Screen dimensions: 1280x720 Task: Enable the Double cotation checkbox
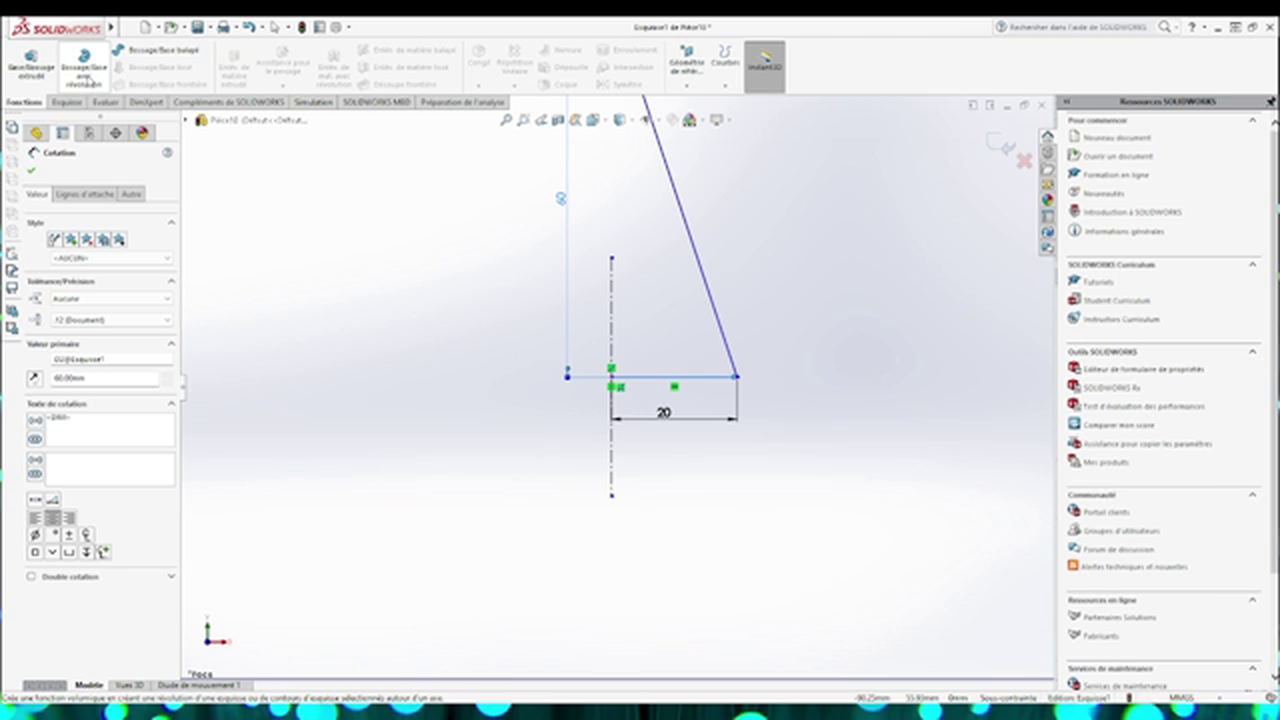pyautogui.click(x=31, y=576)
